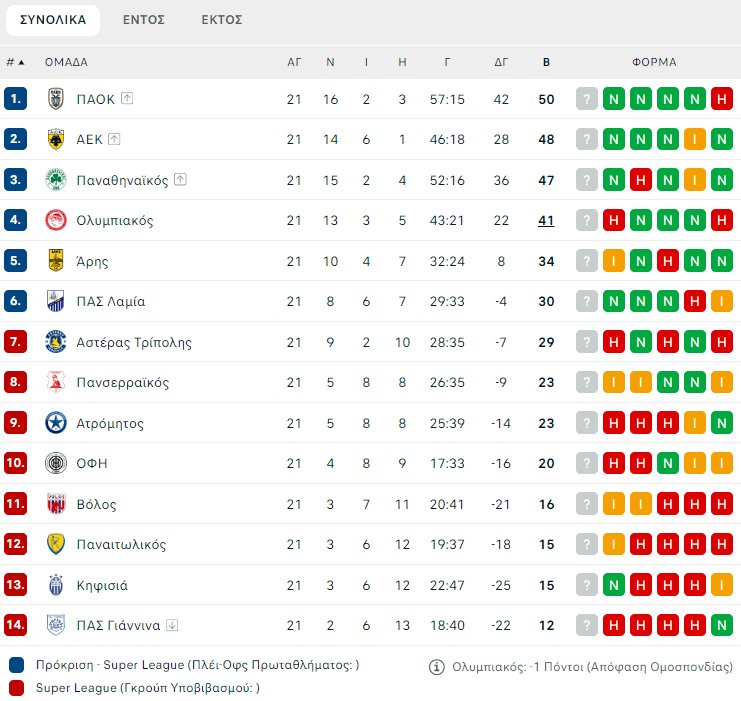Click the ΑΕΚ team logo
741x701 pixels.
point(56,139)
